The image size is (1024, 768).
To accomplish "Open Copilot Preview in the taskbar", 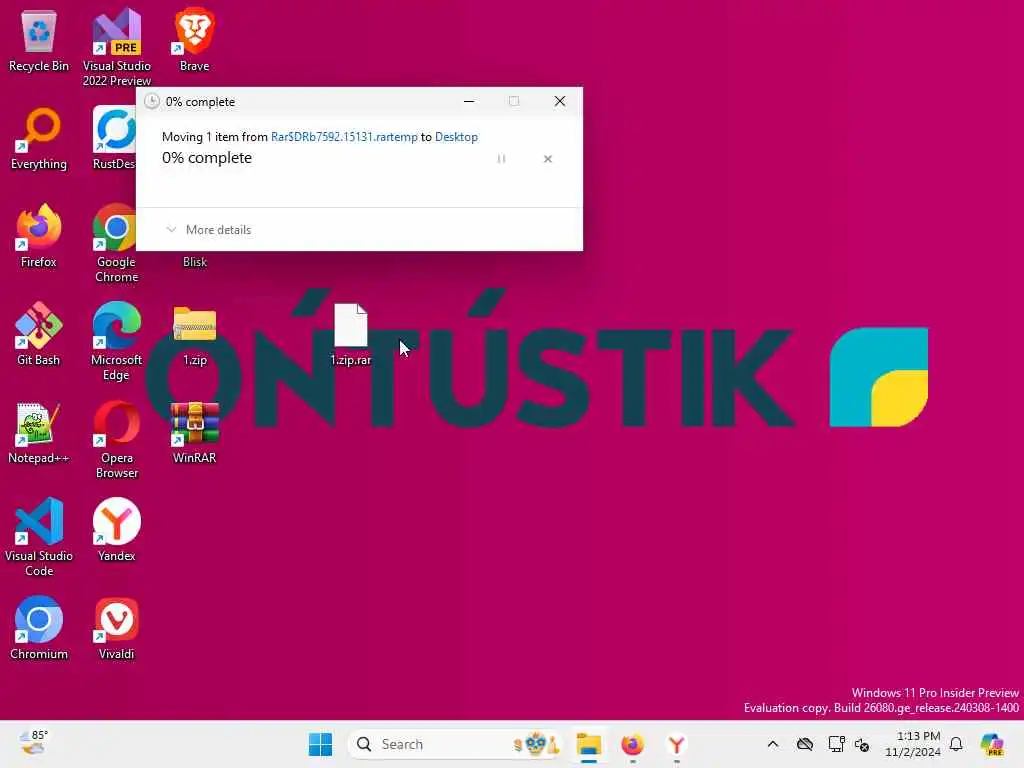I will [992, 744].
